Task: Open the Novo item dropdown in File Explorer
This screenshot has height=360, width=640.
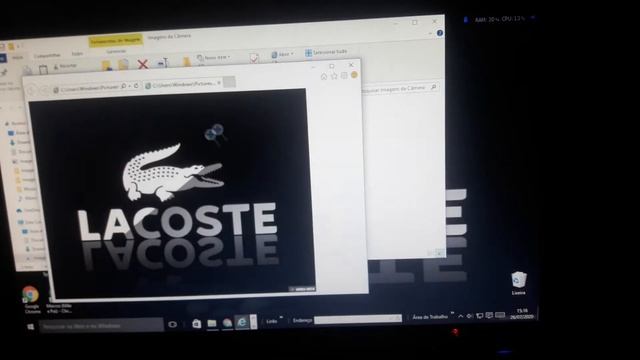Action: tap(214, 58)
